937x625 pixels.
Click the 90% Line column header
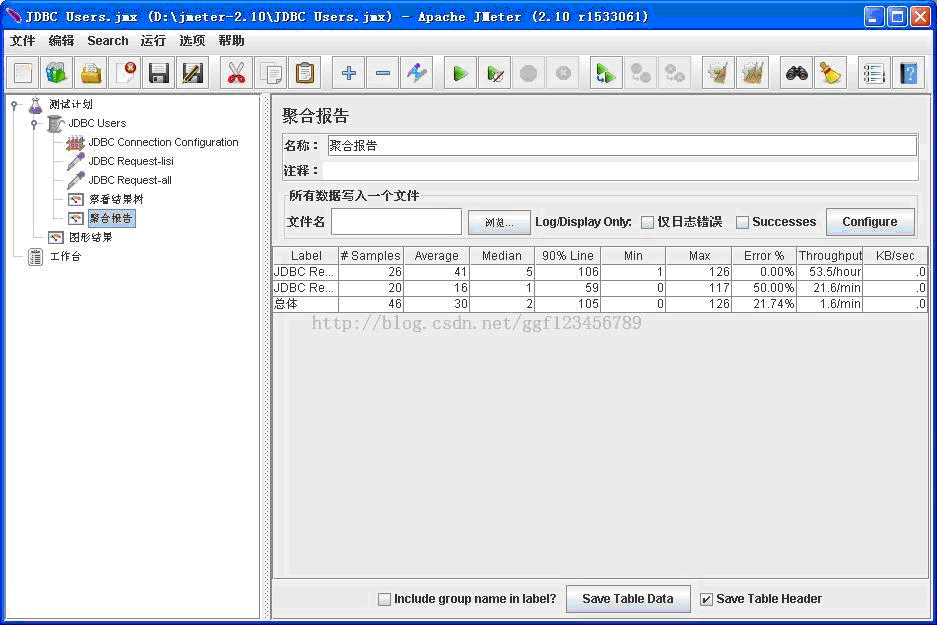(568, 256)
